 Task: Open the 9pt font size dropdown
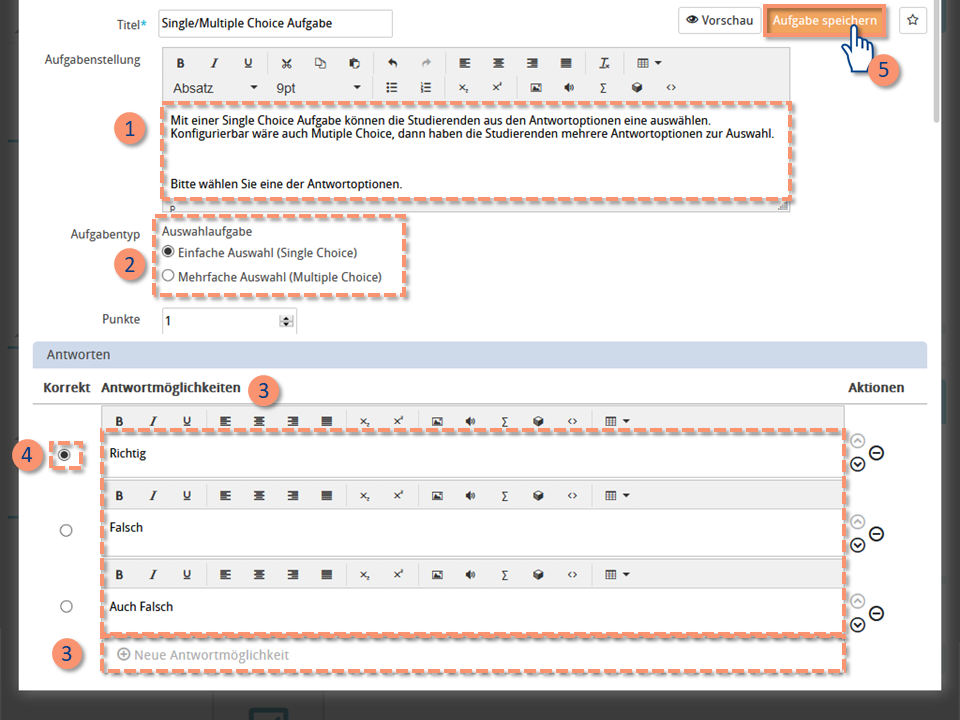318,88
